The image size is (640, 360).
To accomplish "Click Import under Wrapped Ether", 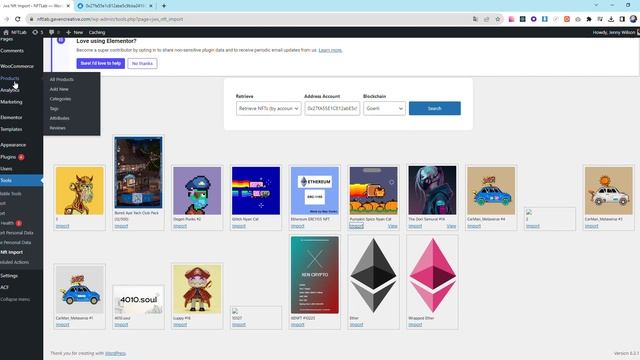I will click(415, 325).
